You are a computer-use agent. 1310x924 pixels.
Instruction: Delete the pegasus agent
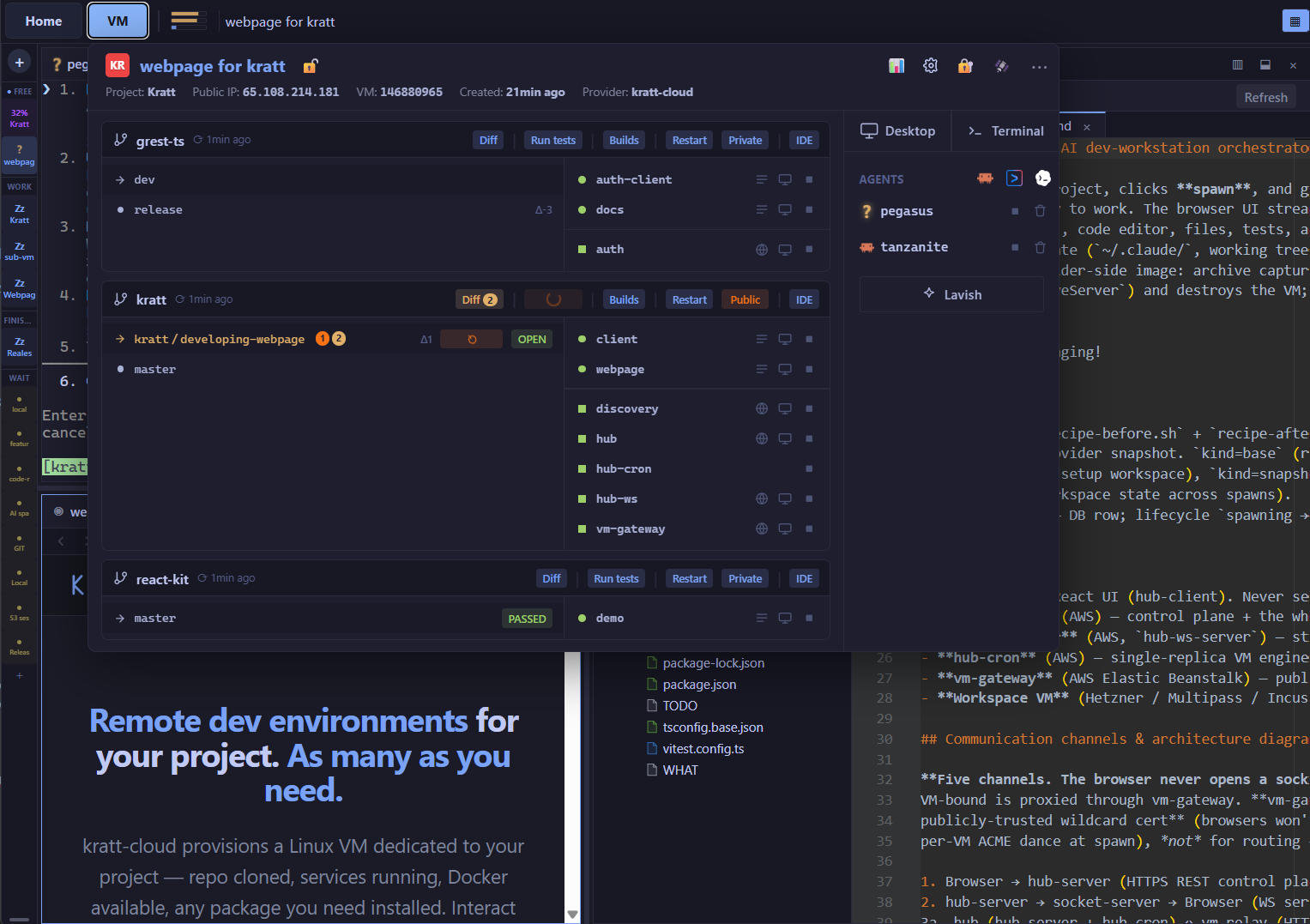point(1040,211)
